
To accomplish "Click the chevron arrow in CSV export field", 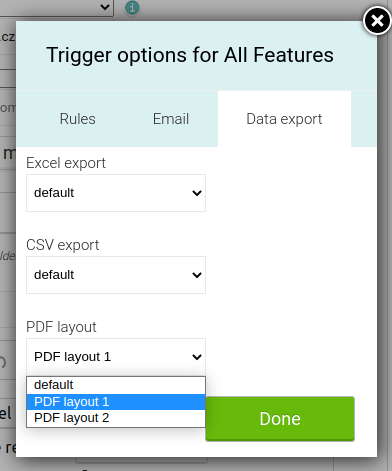I will 197,275.
